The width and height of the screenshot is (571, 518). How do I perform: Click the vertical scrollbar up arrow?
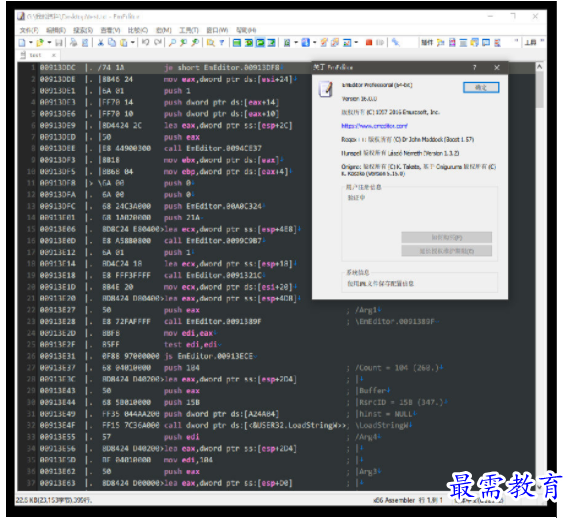tap(539, 67)
